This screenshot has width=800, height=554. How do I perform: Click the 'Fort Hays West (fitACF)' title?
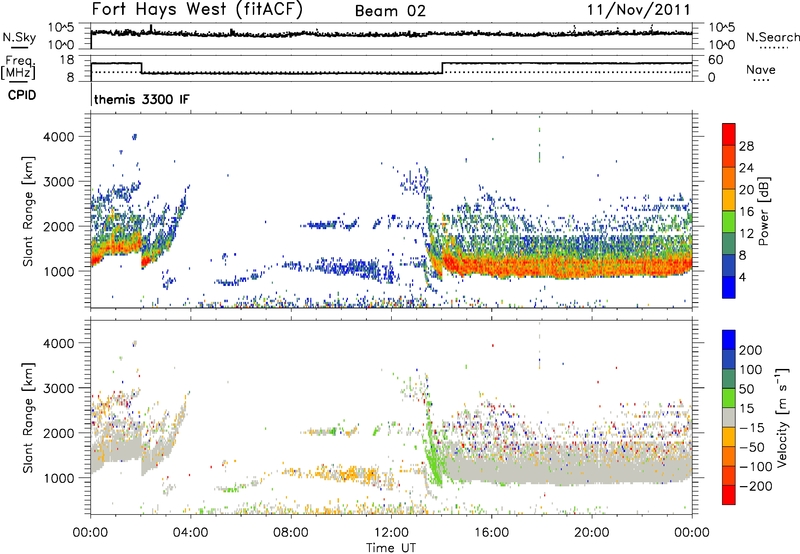pos(197,10)
